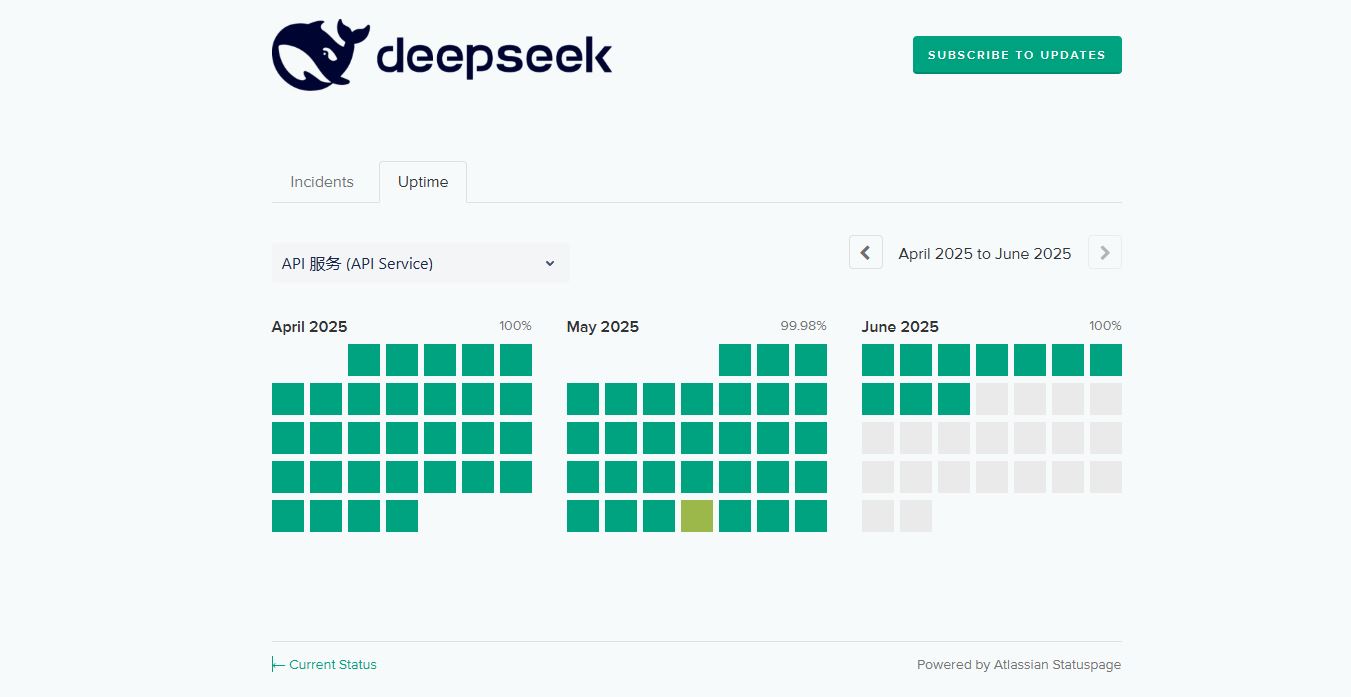Go to the previous date range arrow
Screen dimensions: 1351x697
point(866,253)
